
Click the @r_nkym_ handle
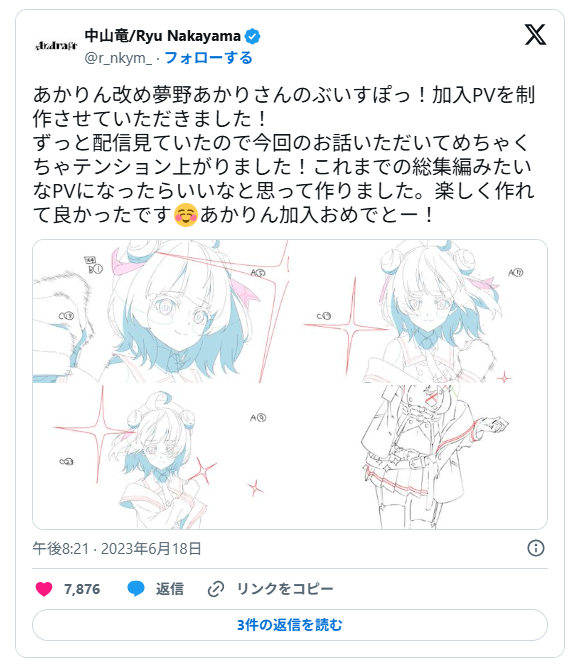pos(118,58)
